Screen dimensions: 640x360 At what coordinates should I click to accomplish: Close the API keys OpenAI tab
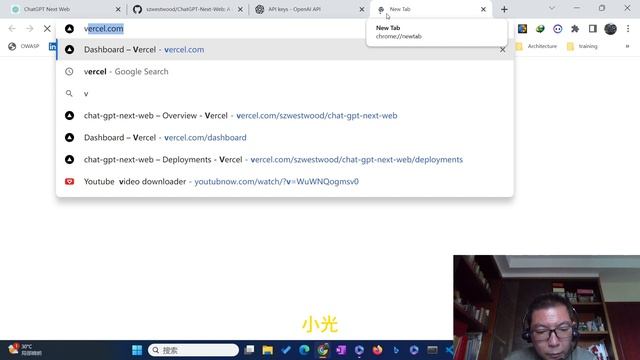[362, 9]
